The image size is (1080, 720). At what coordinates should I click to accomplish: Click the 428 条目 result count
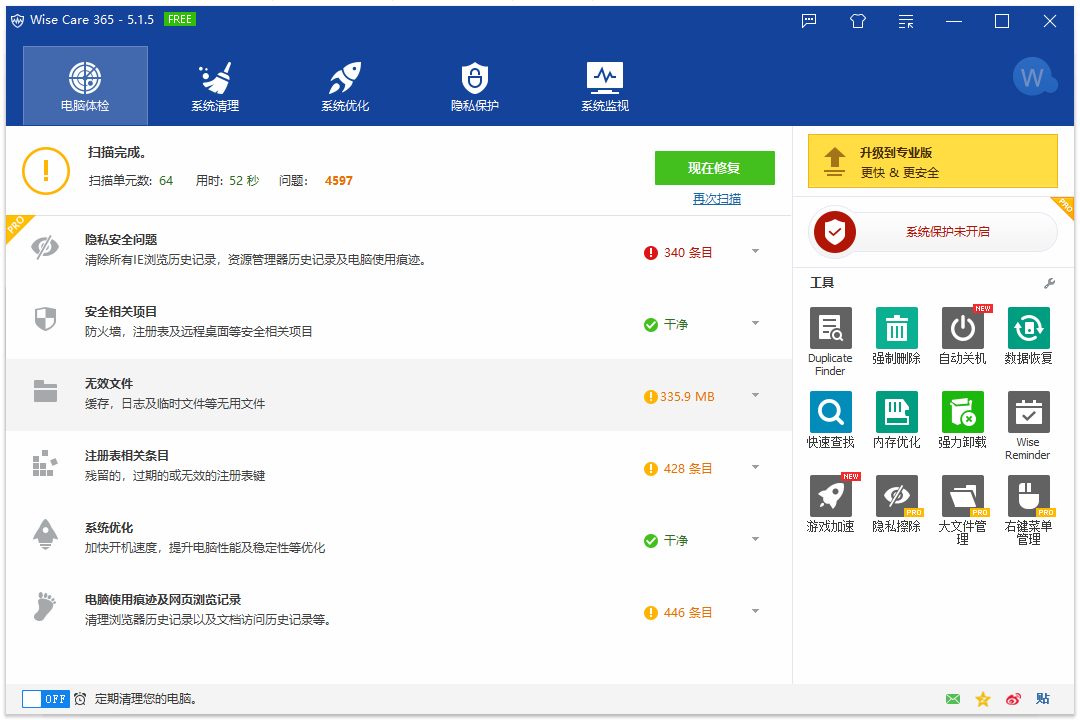687,469
